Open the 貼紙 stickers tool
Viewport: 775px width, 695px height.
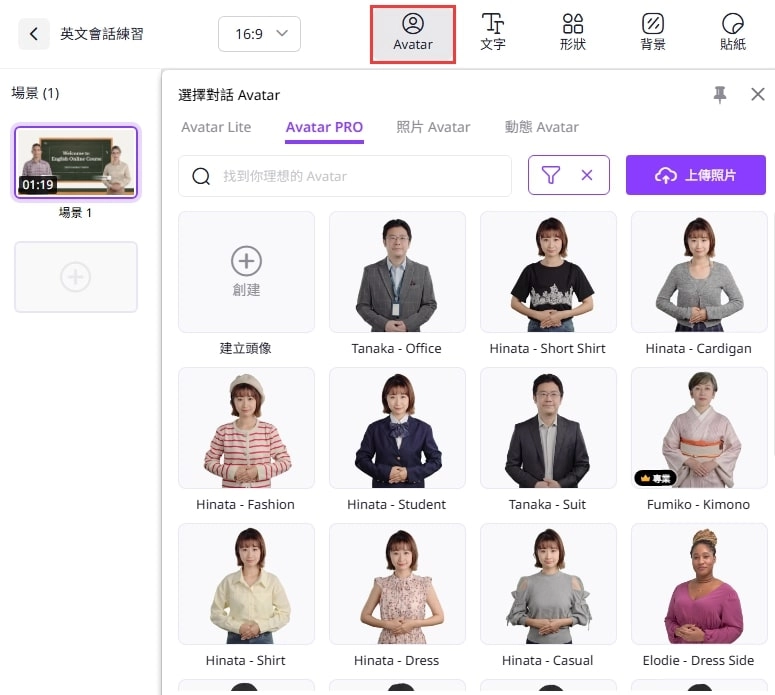tap(733, 33)
